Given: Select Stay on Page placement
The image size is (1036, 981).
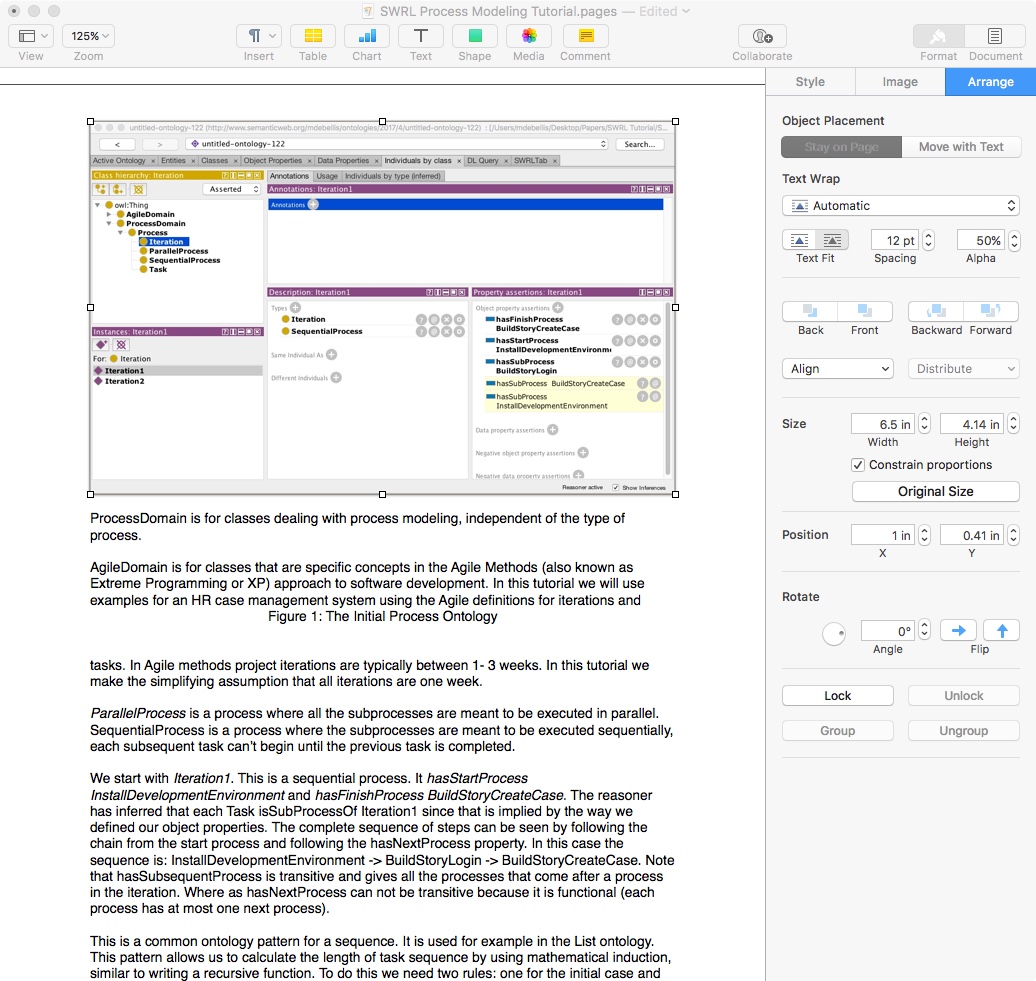Looking at the screenshot, I should coord(841,147).
